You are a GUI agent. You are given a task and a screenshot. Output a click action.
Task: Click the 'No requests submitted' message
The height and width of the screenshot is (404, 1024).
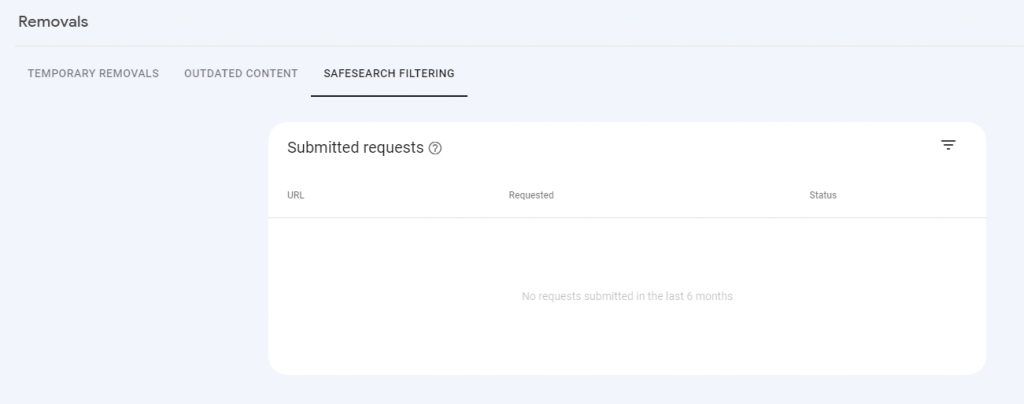click(x=627, y=296)
